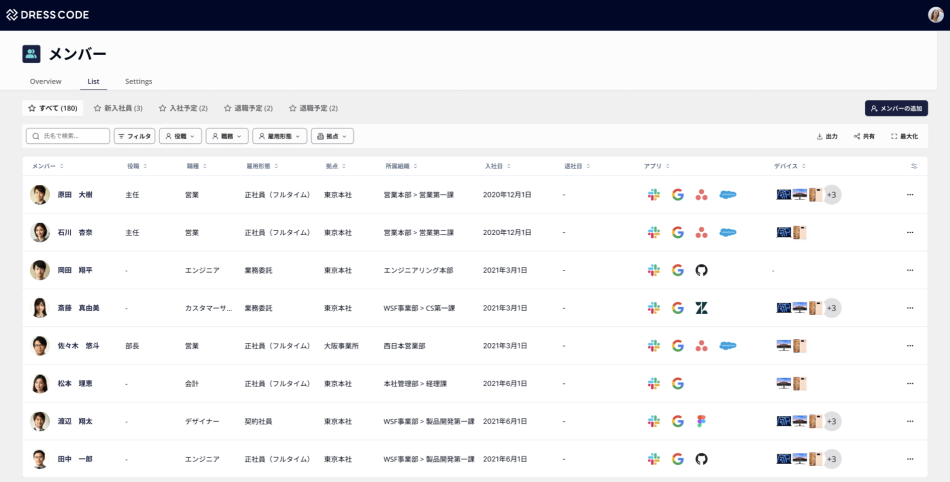Click the メンバーの追加 button
Viewport: 950px width, 482px height.
click(x=896, y=108)
